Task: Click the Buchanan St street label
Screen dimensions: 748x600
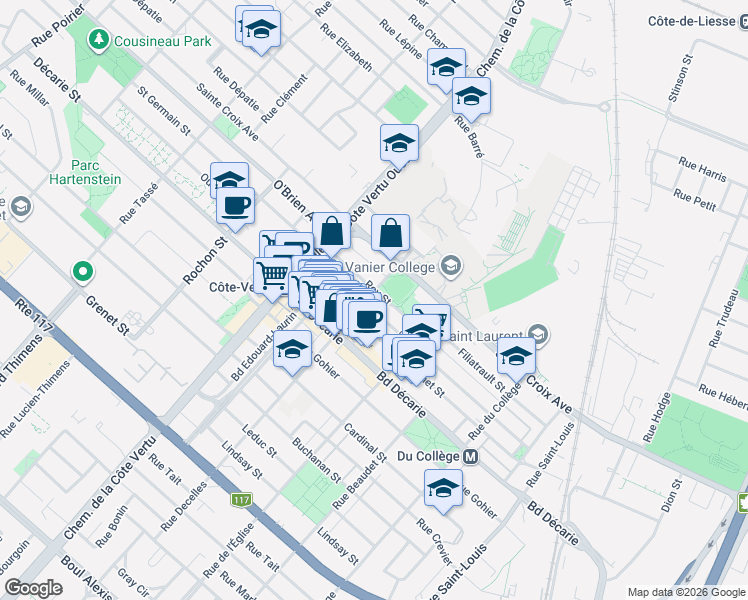Action: pos(316,460)
